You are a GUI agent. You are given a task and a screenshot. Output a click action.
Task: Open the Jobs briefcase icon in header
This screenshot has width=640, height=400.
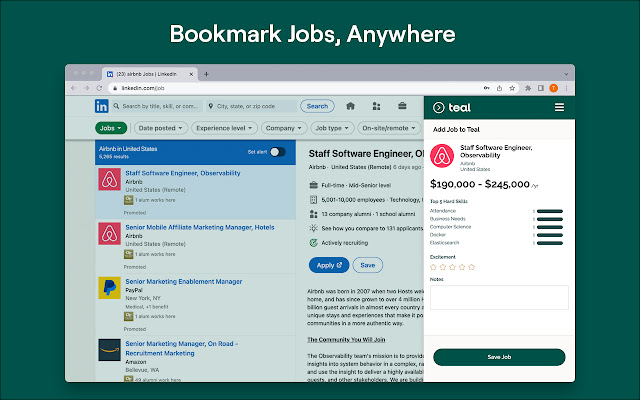[402, 106]
